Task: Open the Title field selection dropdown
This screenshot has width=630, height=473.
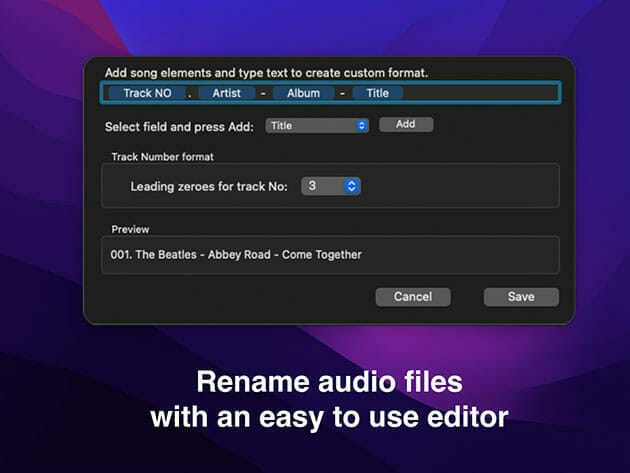Action: [318, 126]
